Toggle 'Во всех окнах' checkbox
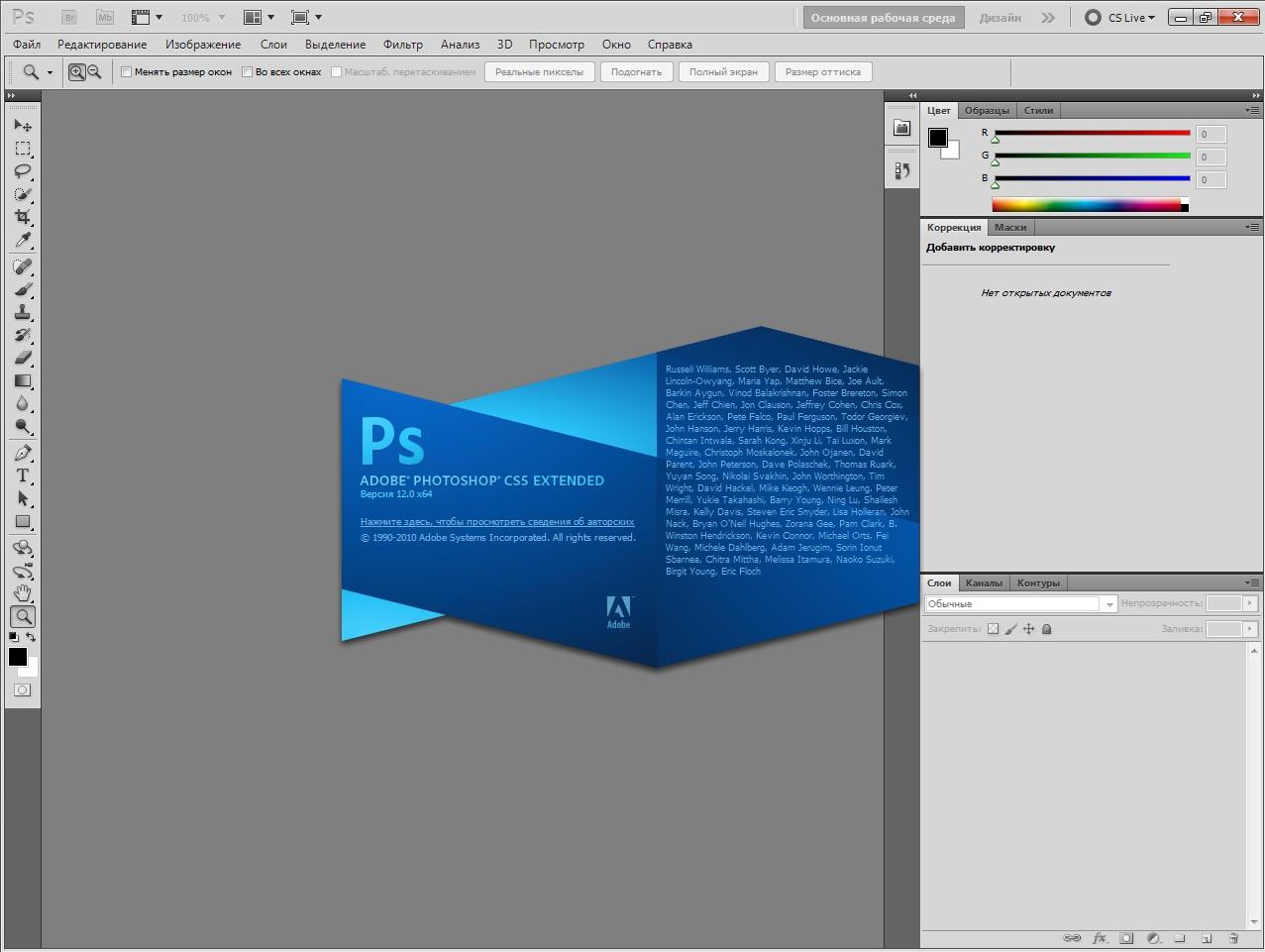Viewport: 1265px width, 952px height. click(248, 72)
